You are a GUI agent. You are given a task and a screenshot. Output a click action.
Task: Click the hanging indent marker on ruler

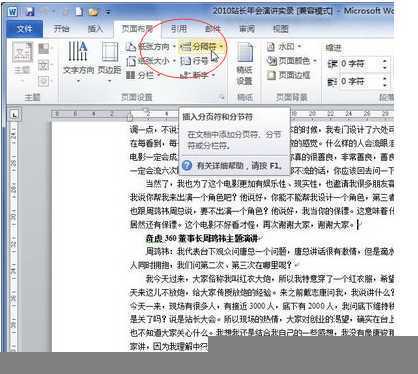point(130,117)
